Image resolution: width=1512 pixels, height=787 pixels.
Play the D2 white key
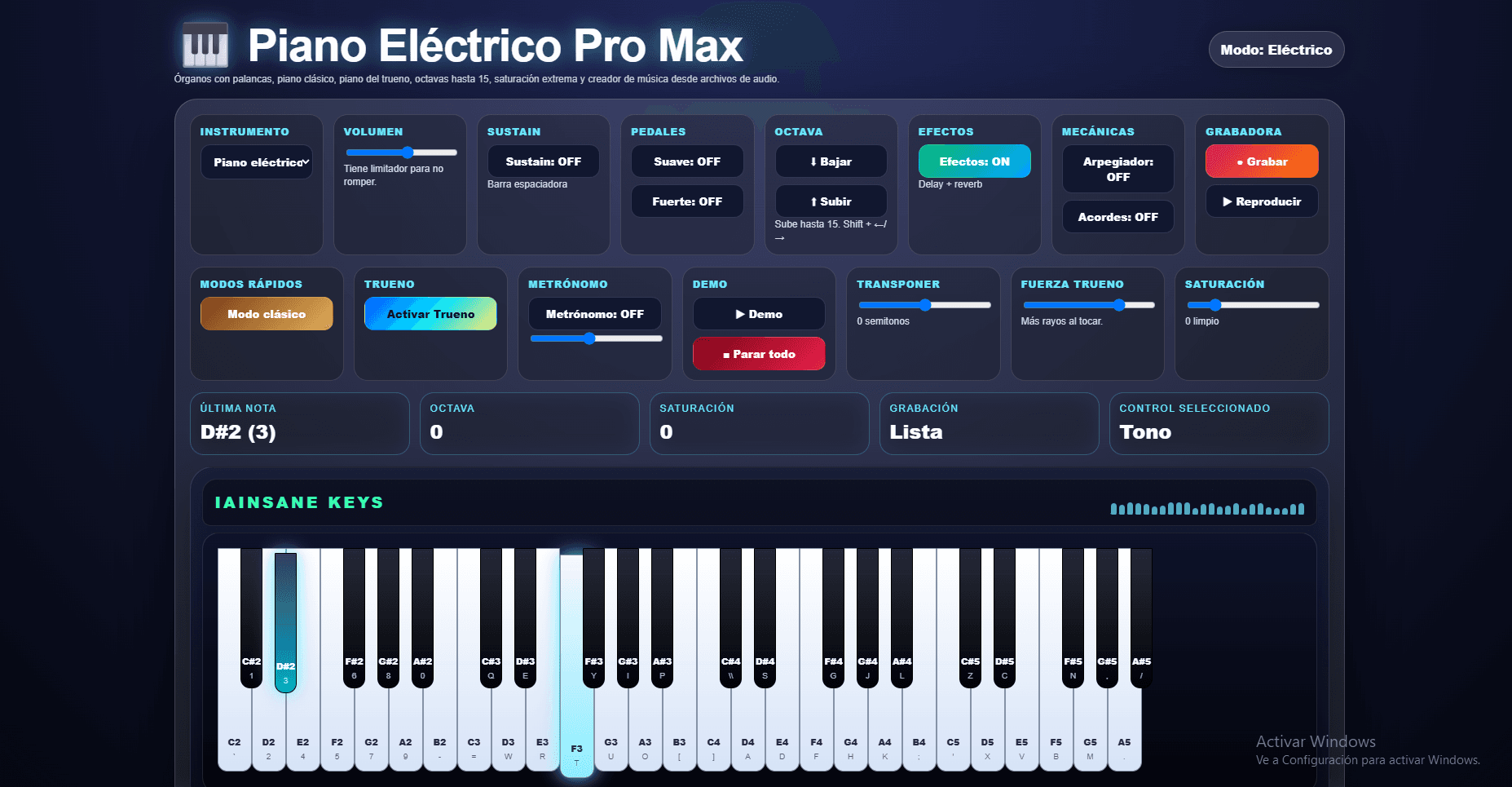pos(268,730)
